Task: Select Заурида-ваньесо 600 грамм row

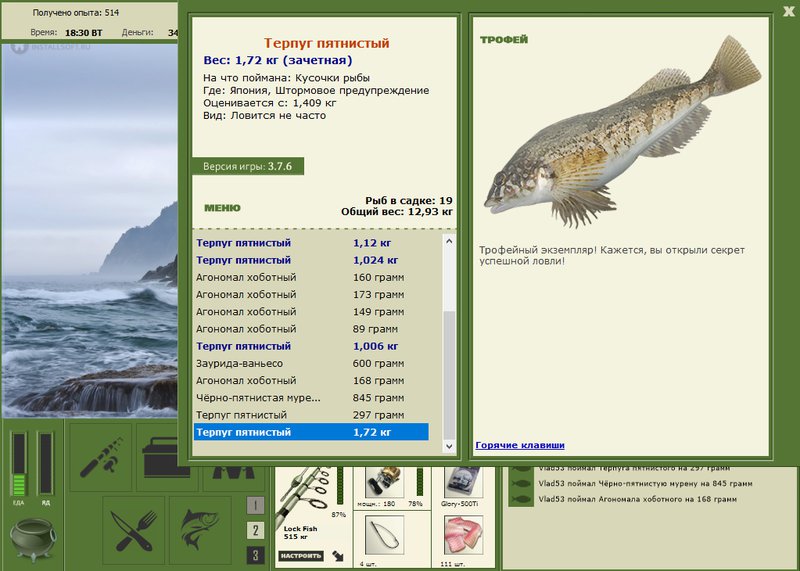Action: pyautogui.click(x=311, y=363)
